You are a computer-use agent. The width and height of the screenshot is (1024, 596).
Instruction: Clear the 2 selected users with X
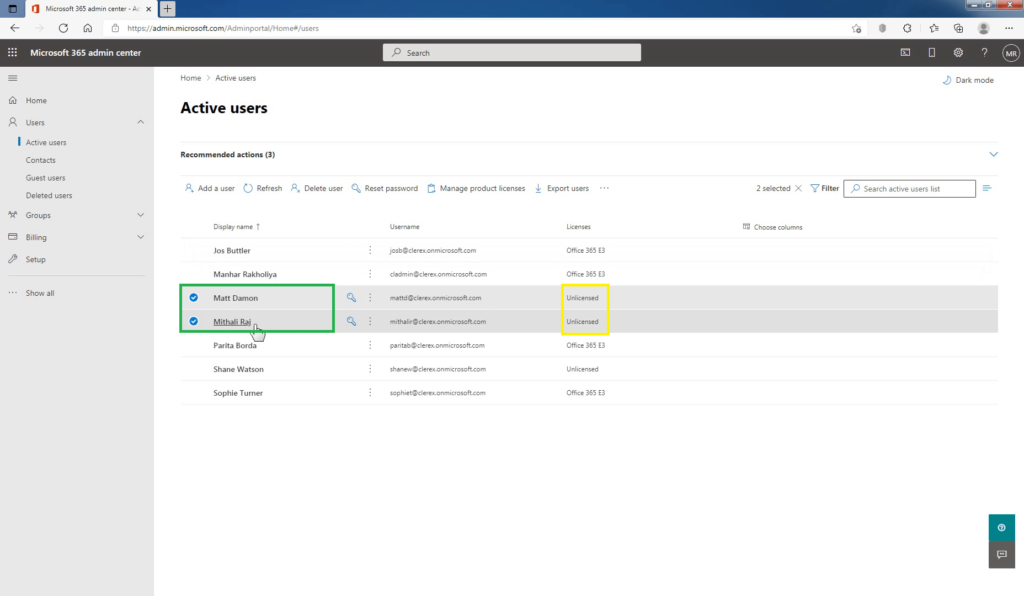pyautogui.click(x=798, y=188)
